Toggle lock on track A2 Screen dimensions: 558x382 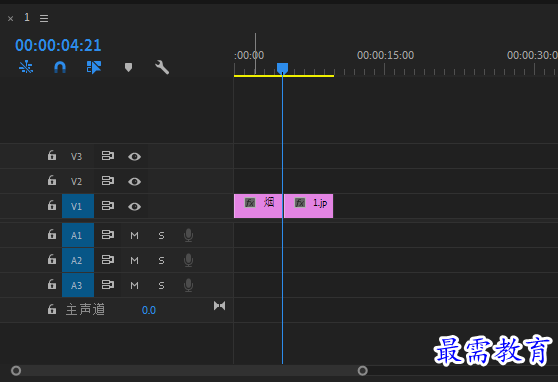point(52,260)
